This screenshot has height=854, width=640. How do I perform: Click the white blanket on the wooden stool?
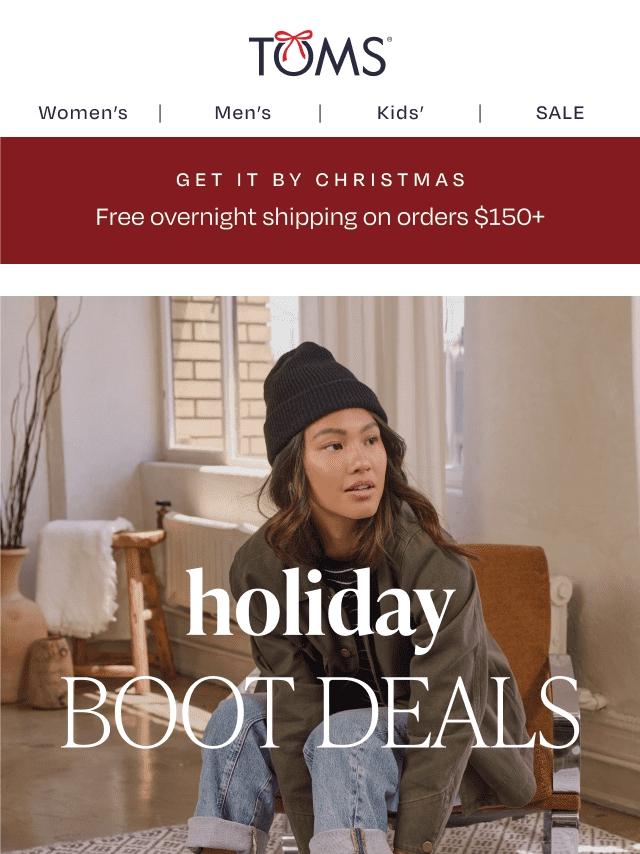click(x=79, y=576)
